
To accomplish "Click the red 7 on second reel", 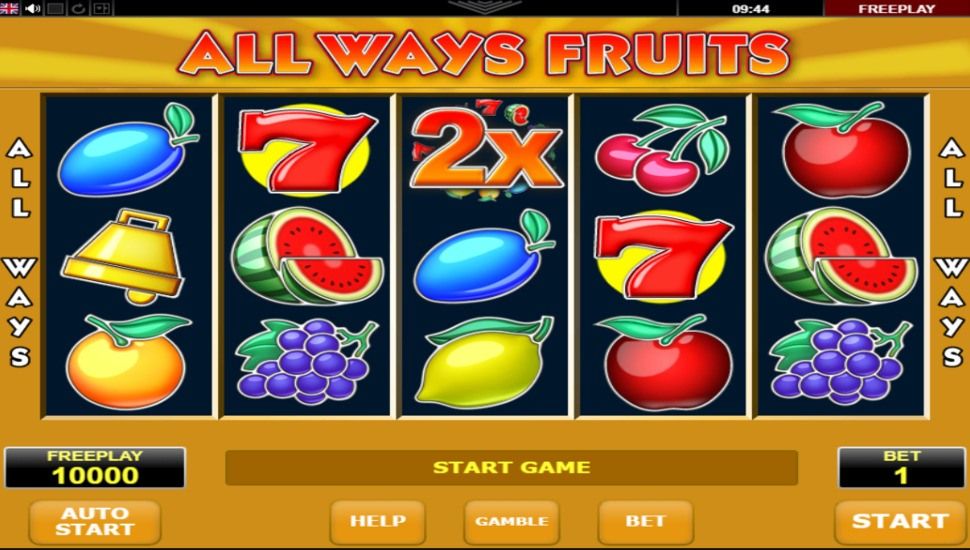I will pos(307,150).
